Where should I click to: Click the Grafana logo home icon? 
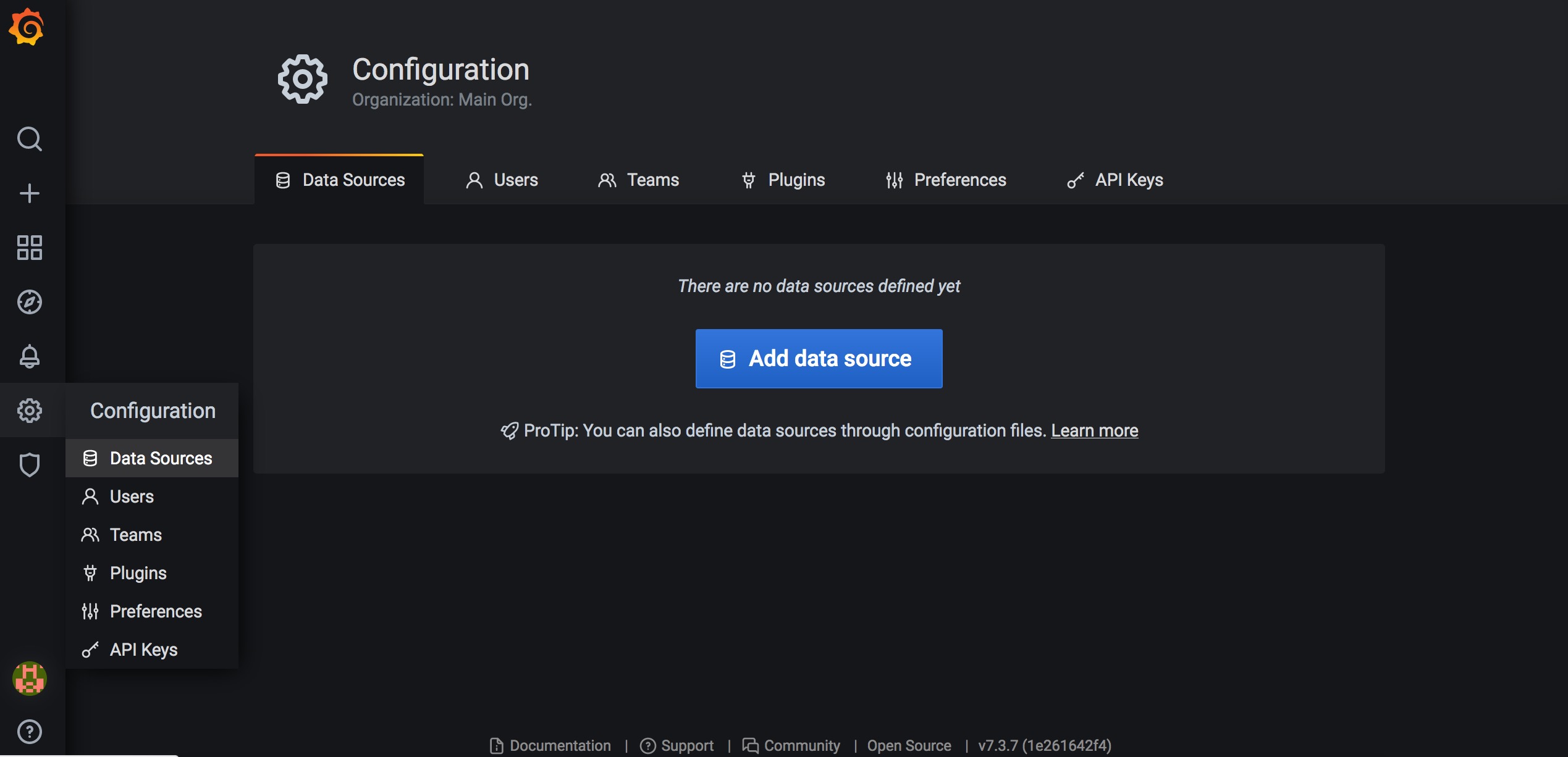pyautogui.click(x=27, y=27)
